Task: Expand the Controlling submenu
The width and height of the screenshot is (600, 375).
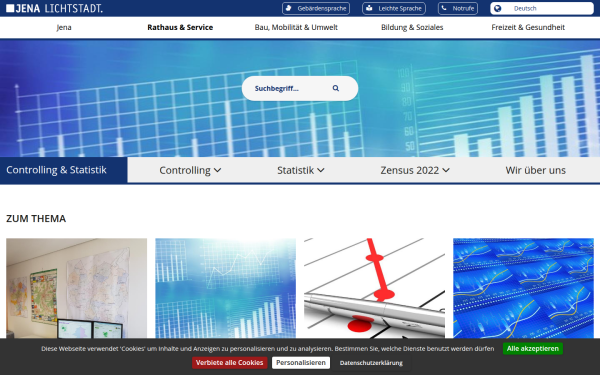Action: (190, 170)
